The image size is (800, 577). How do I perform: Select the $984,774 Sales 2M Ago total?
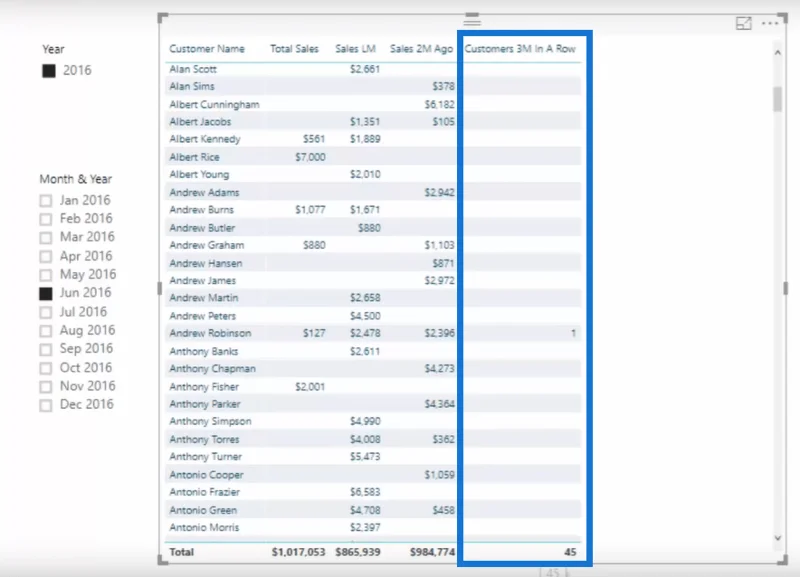tap(432, 552)
